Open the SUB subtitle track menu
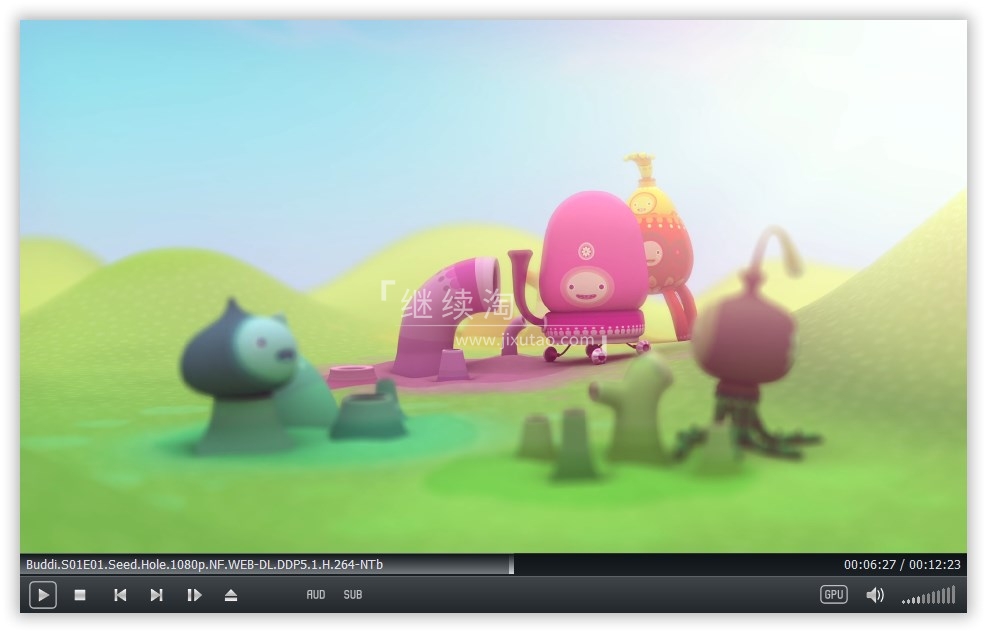The image size is (987, 633). pyautogui.click(x=353, y=595)
